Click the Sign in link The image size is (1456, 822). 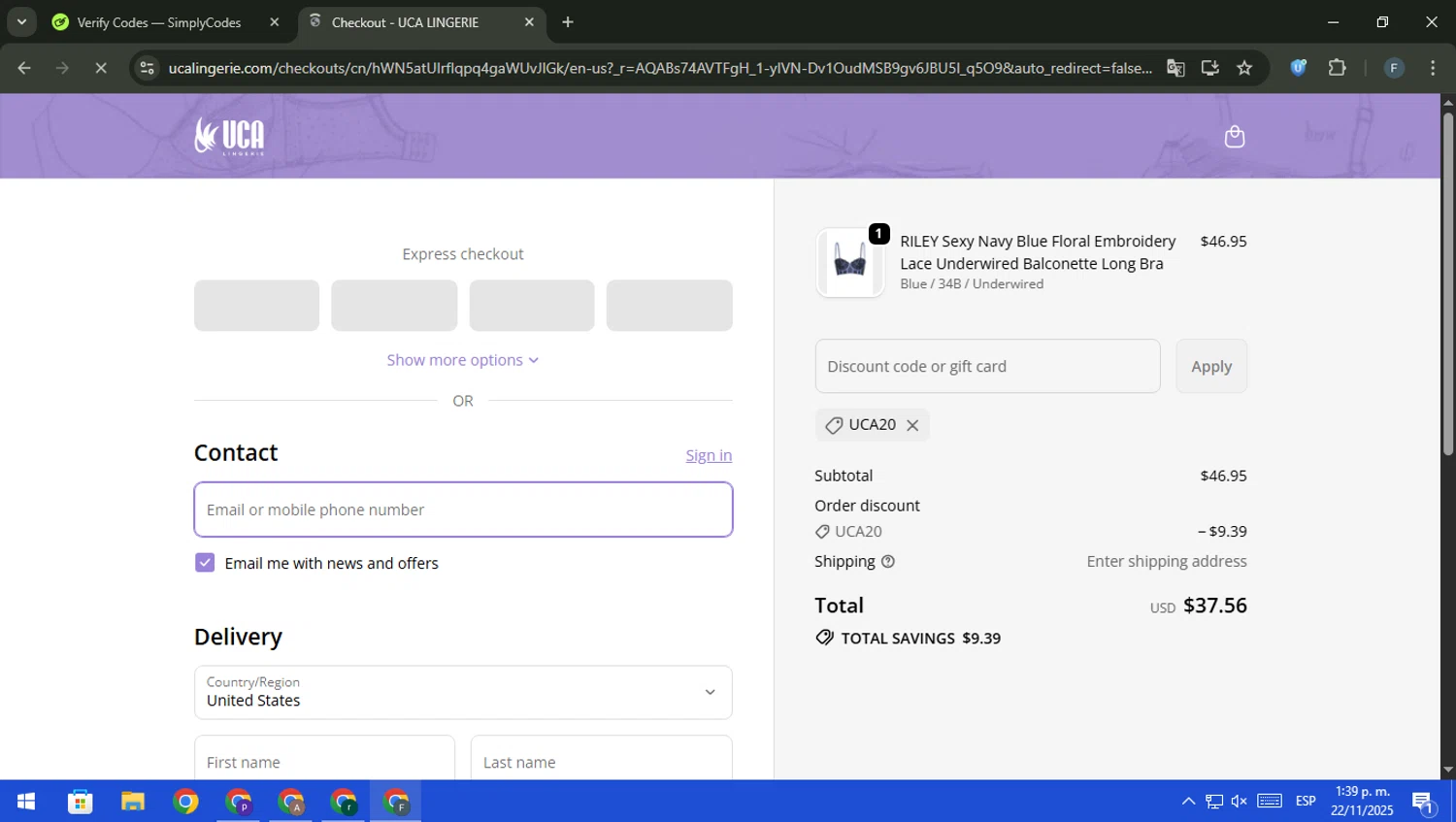709,455
